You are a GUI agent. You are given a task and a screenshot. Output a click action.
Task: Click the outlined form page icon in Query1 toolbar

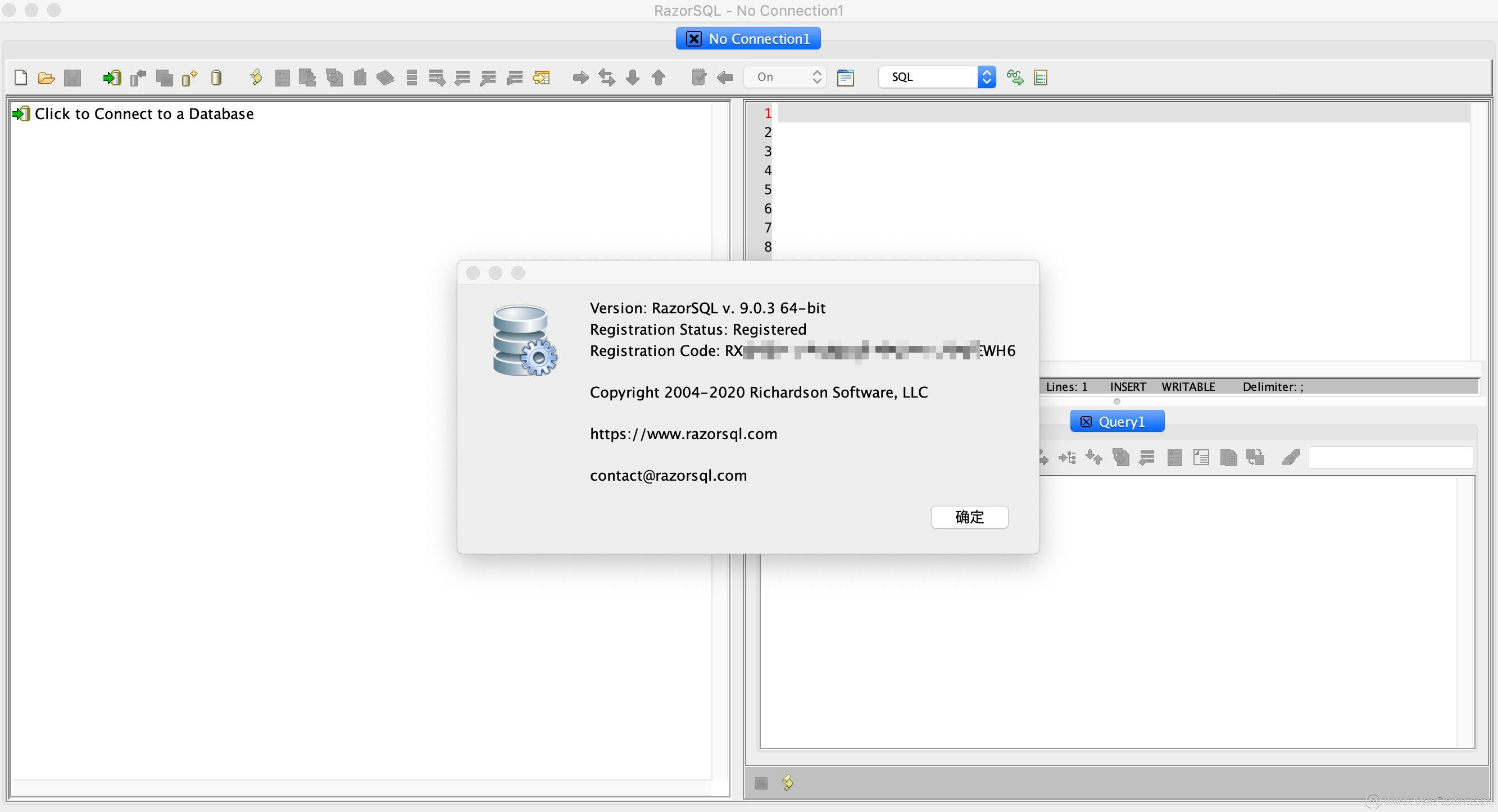(x=1201, y=458)
